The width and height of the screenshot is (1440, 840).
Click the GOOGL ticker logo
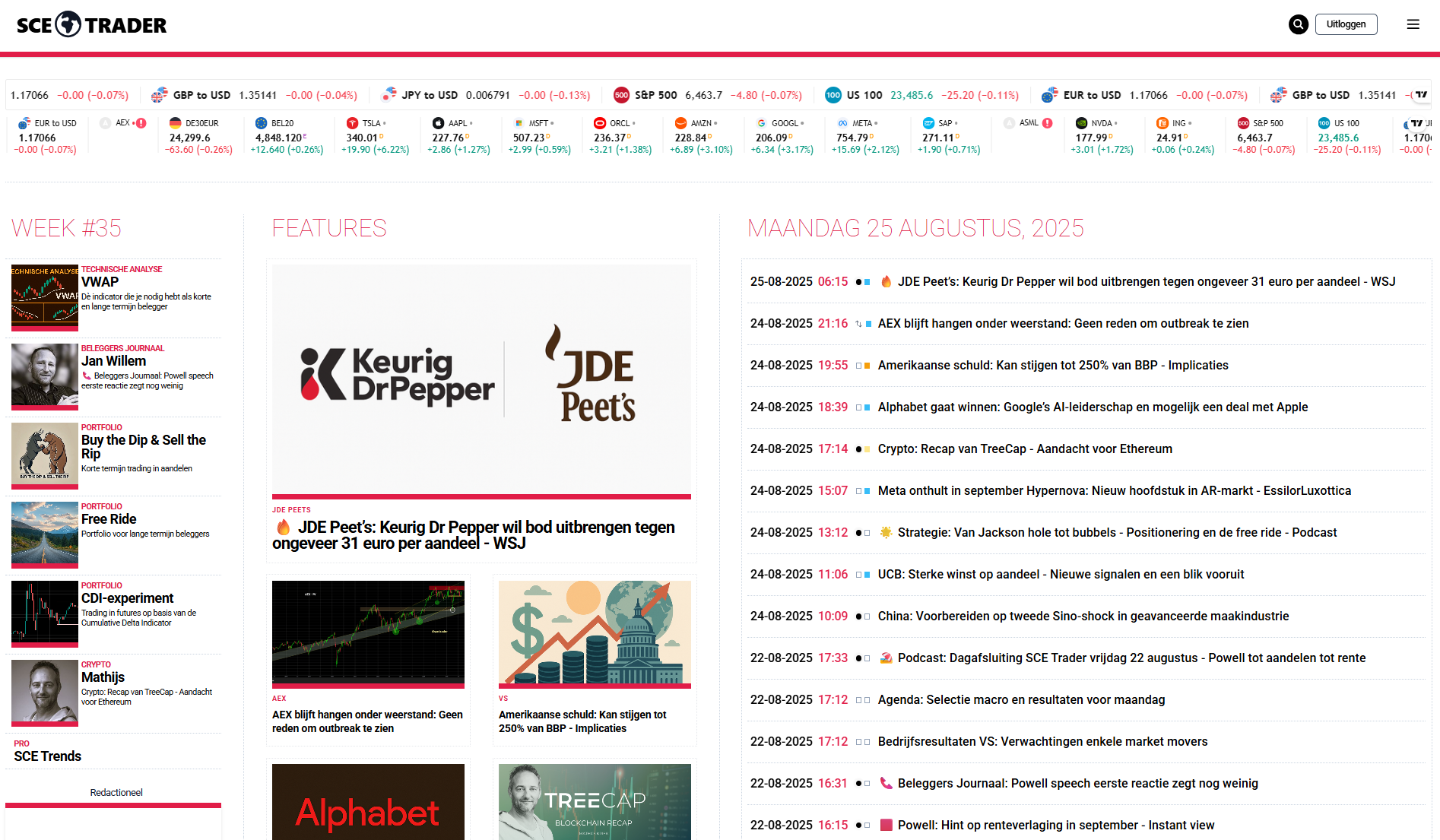point(761,123)
